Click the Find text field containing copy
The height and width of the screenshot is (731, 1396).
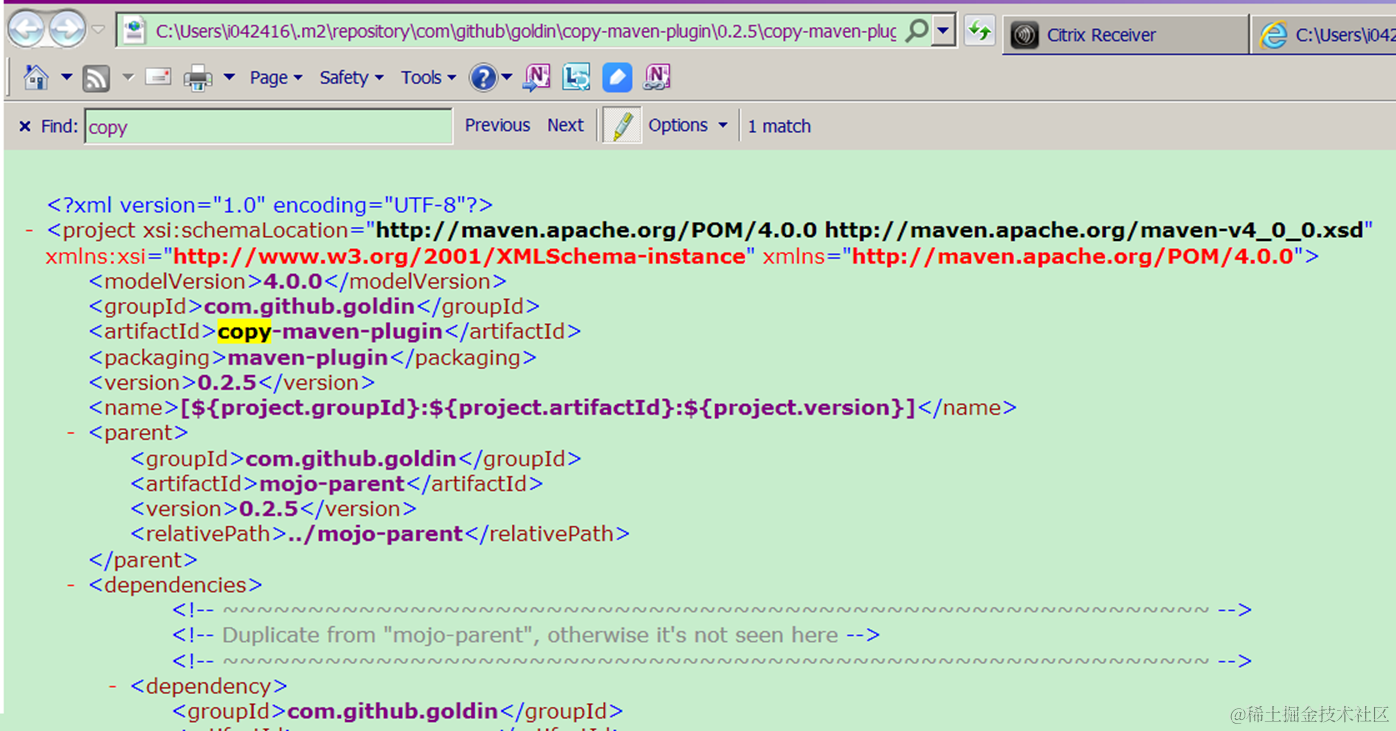coord(268,126)
